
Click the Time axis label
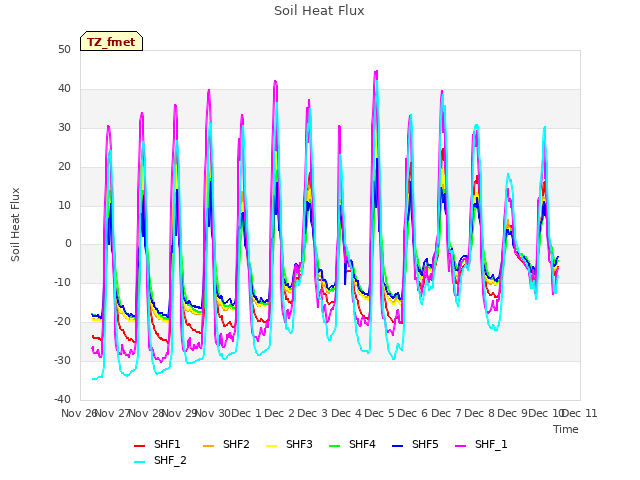click(566, 429)
